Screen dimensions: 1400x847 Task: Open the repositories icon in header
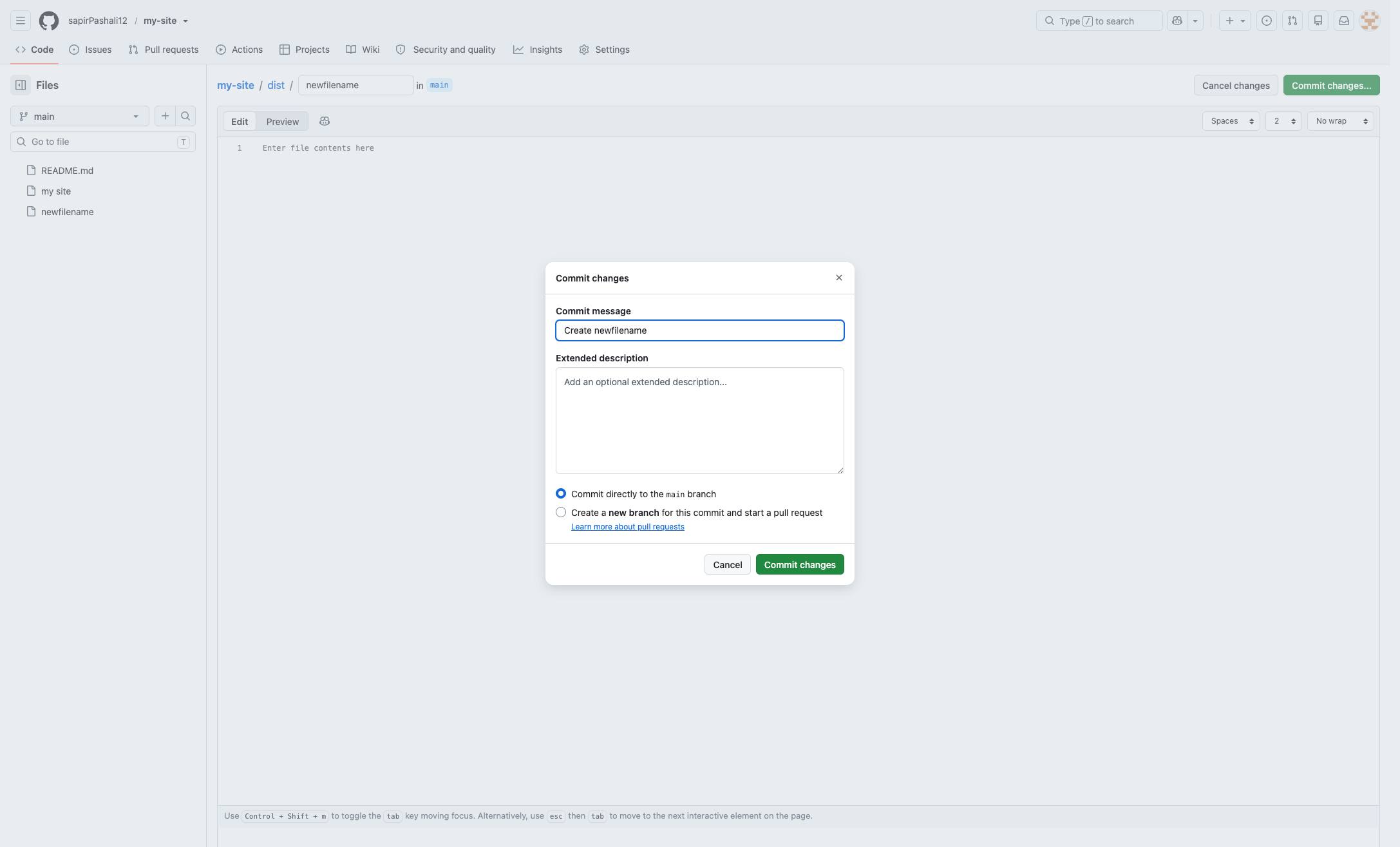[1318, 21]
